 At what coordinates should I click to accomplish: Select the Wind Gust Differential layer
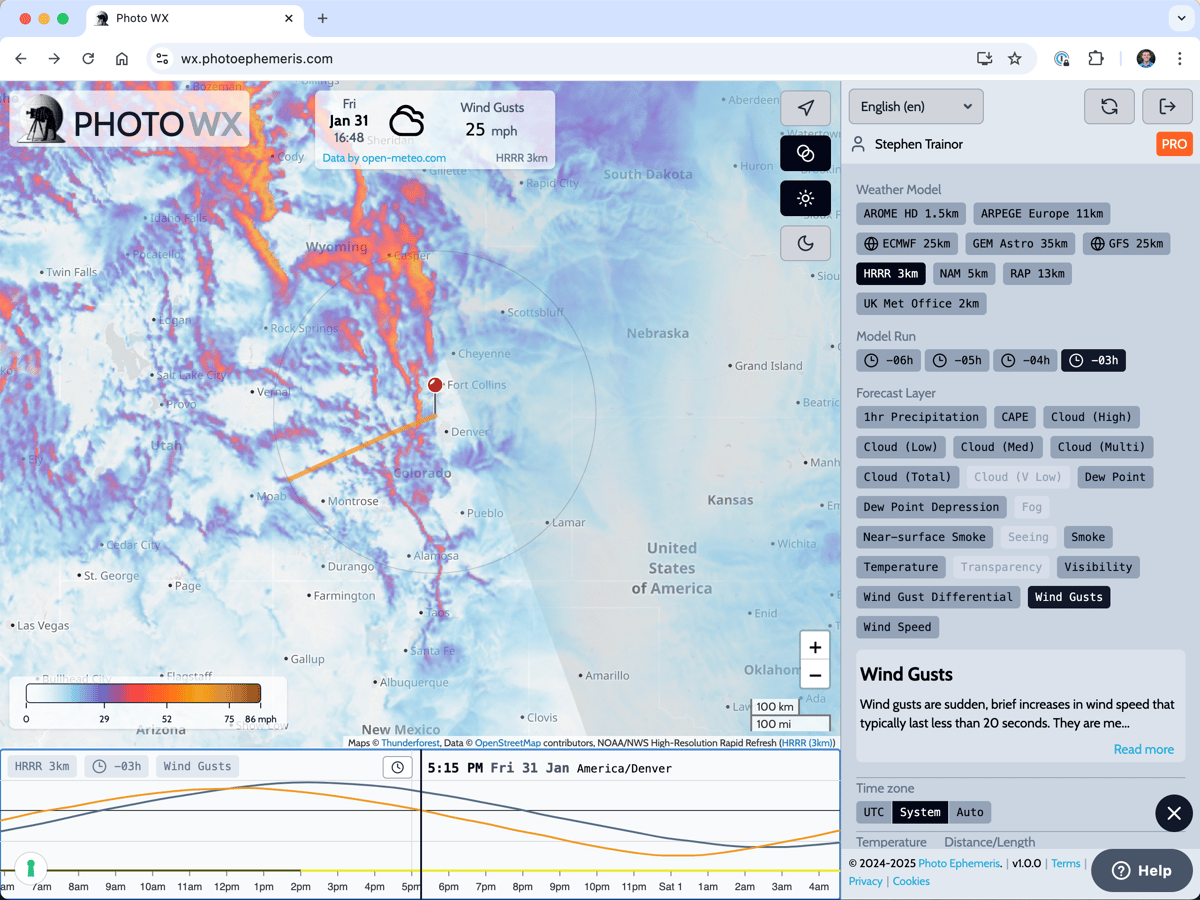click(x=938, y=597)
